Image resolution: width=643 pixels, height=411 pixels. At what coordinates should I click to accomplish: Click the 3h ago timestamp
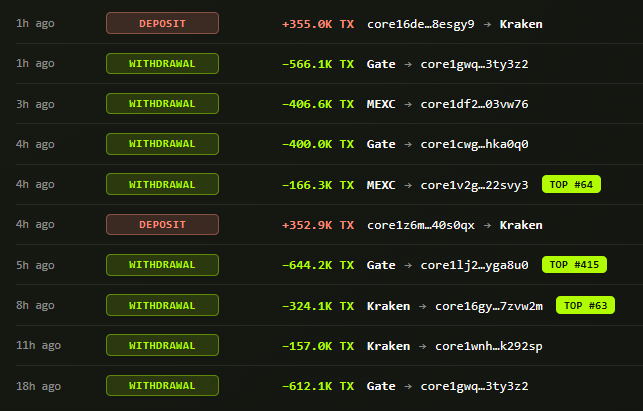click(x=35, y=105)
